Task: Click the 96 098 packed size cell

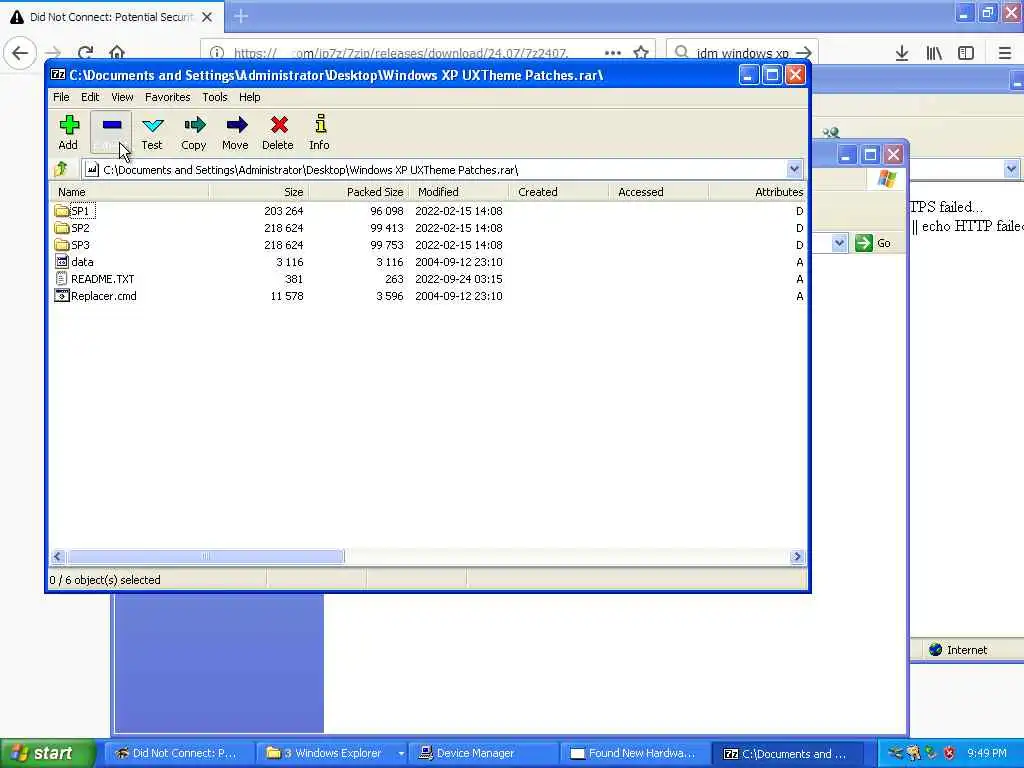Action: [x=387, y=211]
